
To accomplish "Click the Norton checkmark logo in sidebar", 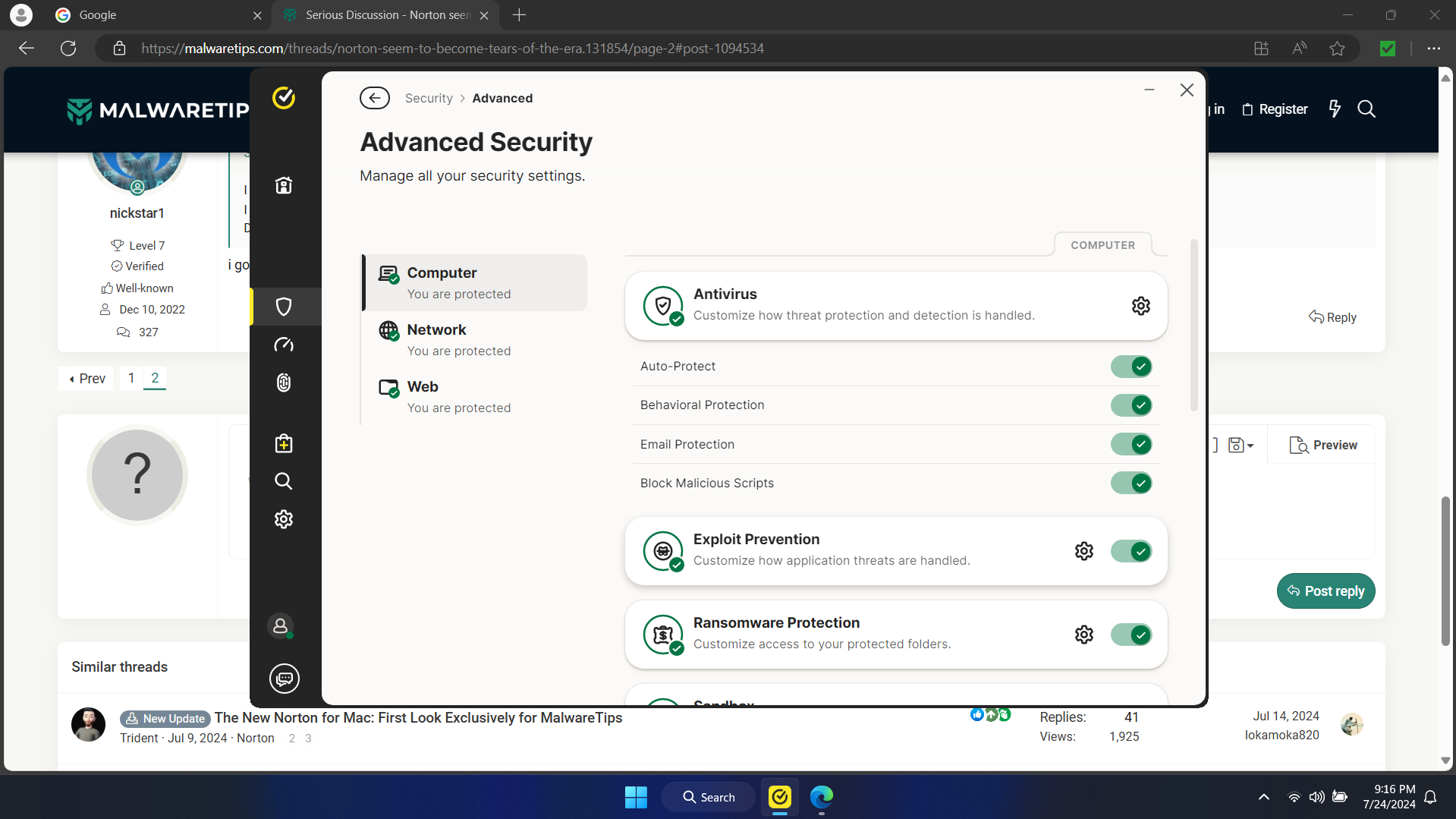I will pyautogui.click(x=284, y=98).
